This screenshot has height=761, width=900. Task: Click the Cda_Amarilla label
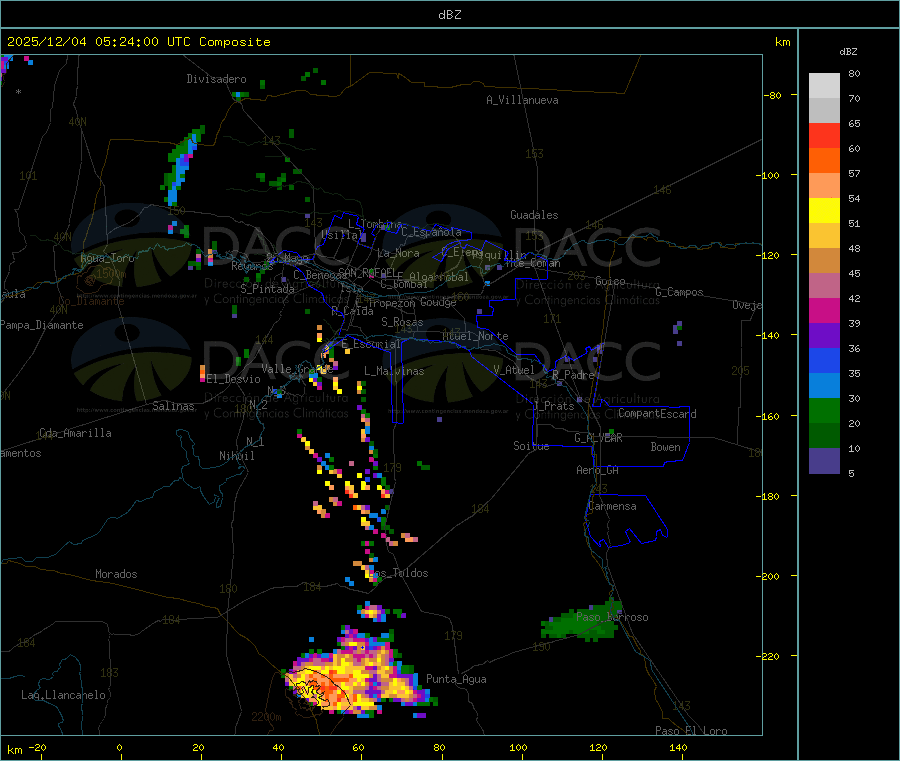tap(75, 433)
